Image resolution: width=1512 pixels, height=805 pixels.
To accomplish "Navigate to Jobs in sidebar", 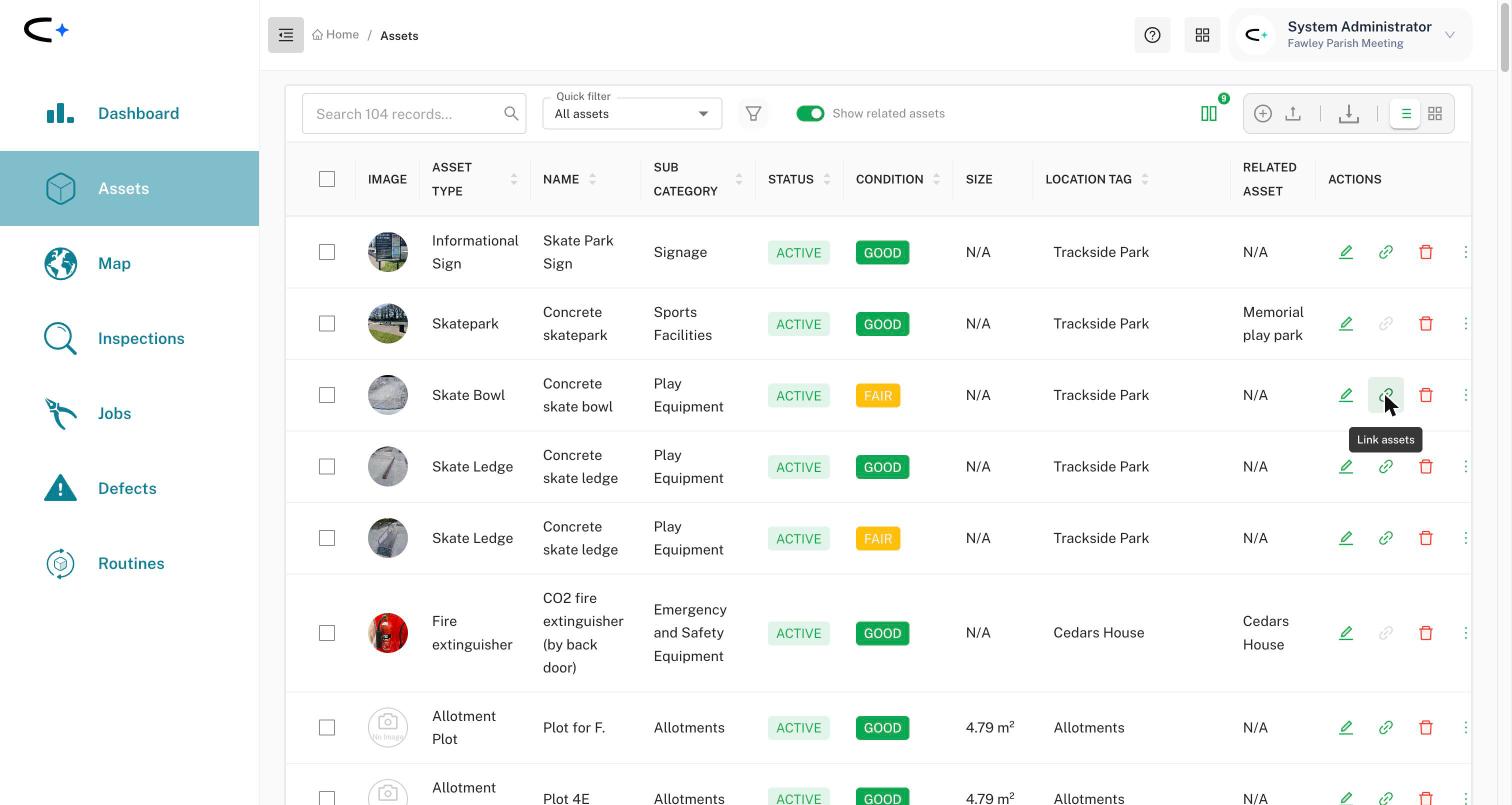I will 129,413.
